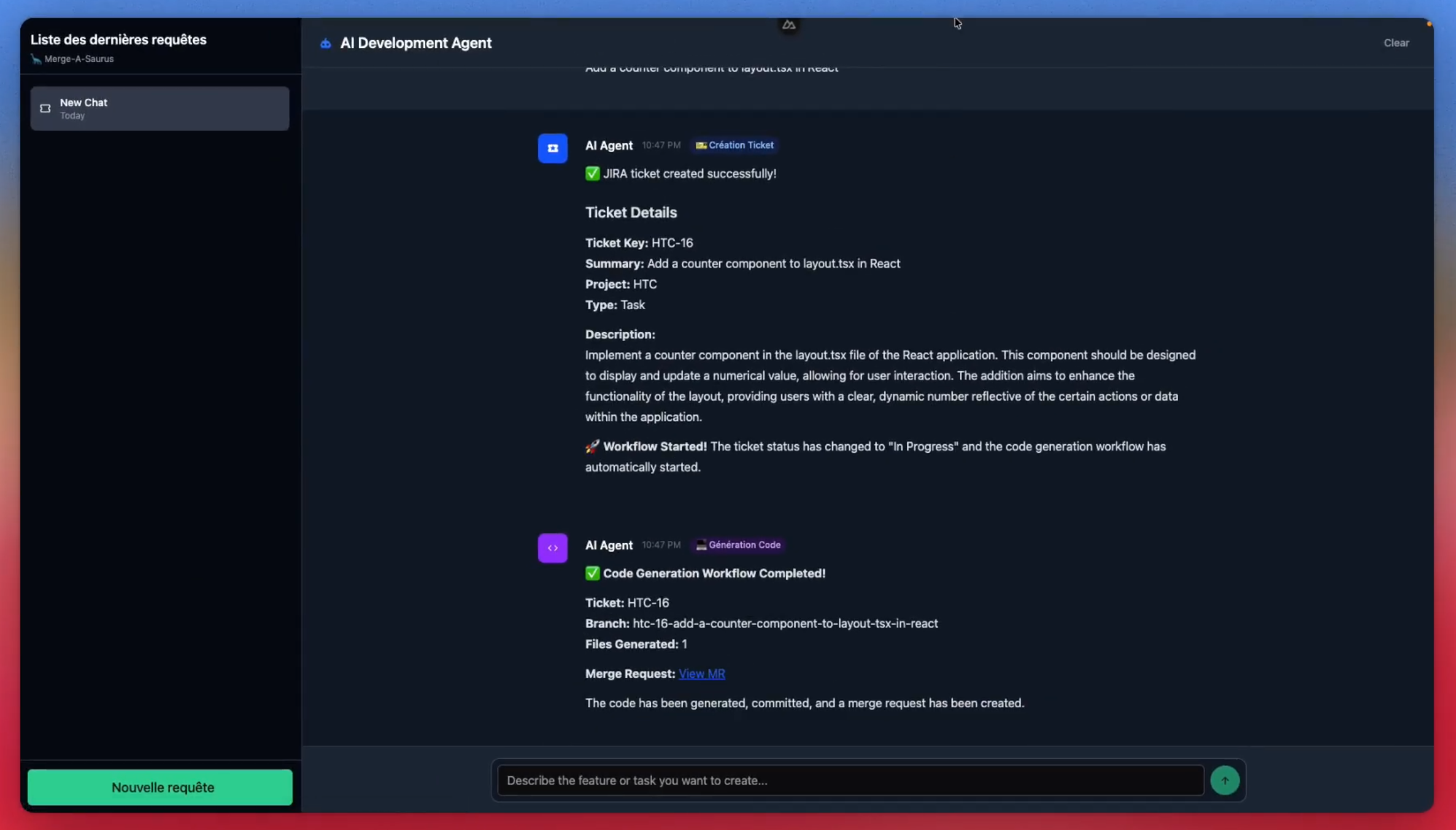Click the purple code generation avatar icon

coord(552,548)
